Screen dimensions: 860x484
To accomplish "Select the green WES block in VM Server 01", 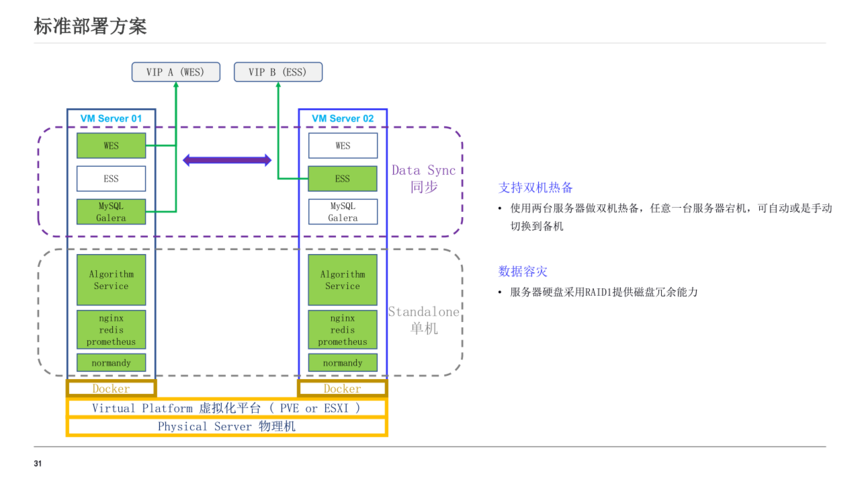I will pyautogui.click(x=111, y=146).
